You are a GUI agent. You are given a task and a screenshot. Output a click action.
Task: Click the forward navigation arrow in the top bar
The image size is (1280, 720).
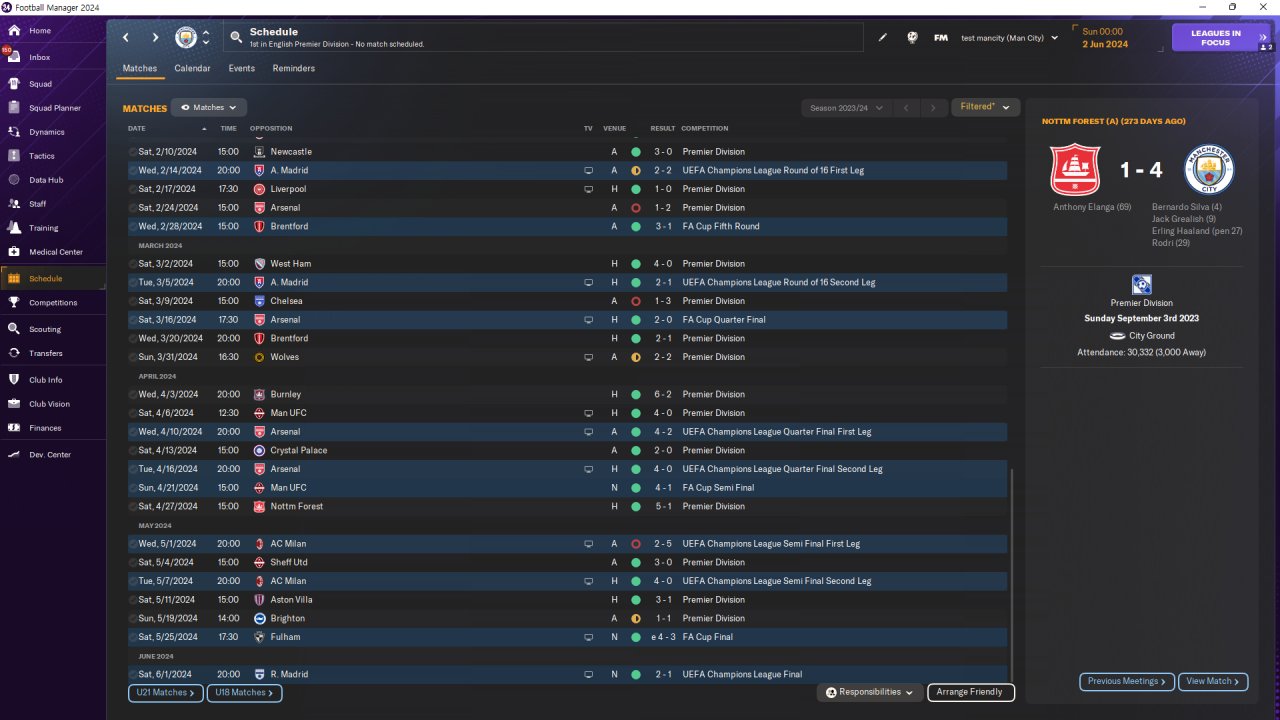155,38
